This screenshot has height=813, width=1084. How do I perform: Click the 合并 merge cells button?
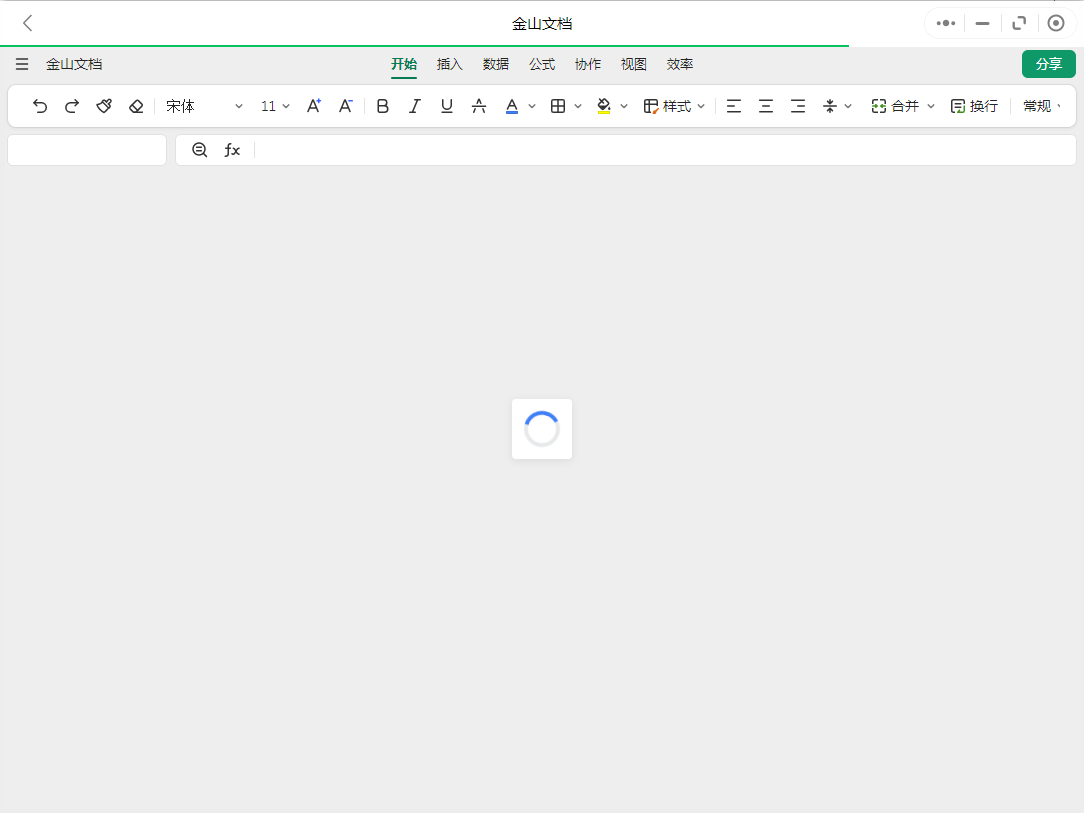(895, 106)
